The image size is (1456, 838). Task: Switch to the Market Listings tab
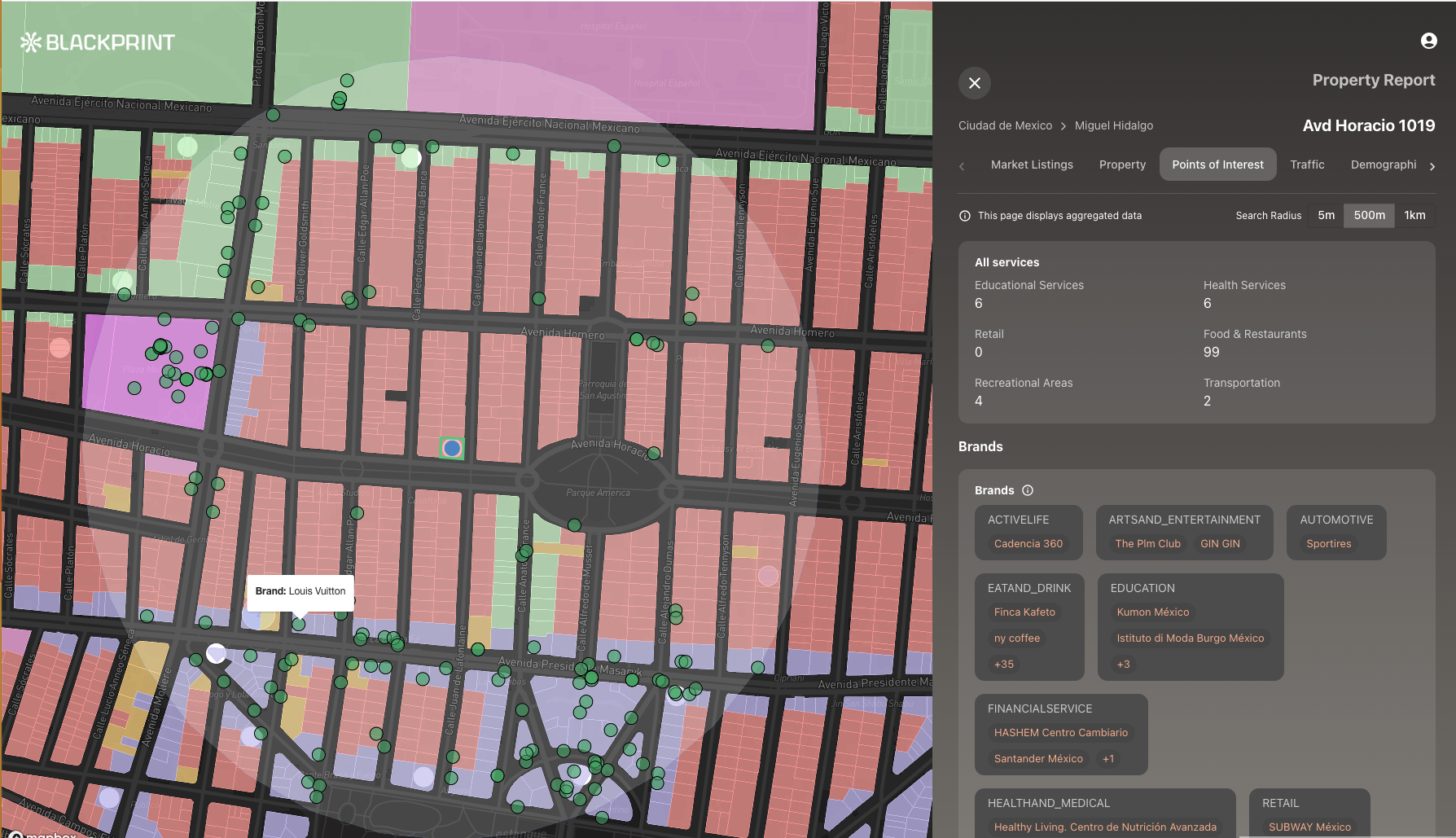[x=1032, y=165]
